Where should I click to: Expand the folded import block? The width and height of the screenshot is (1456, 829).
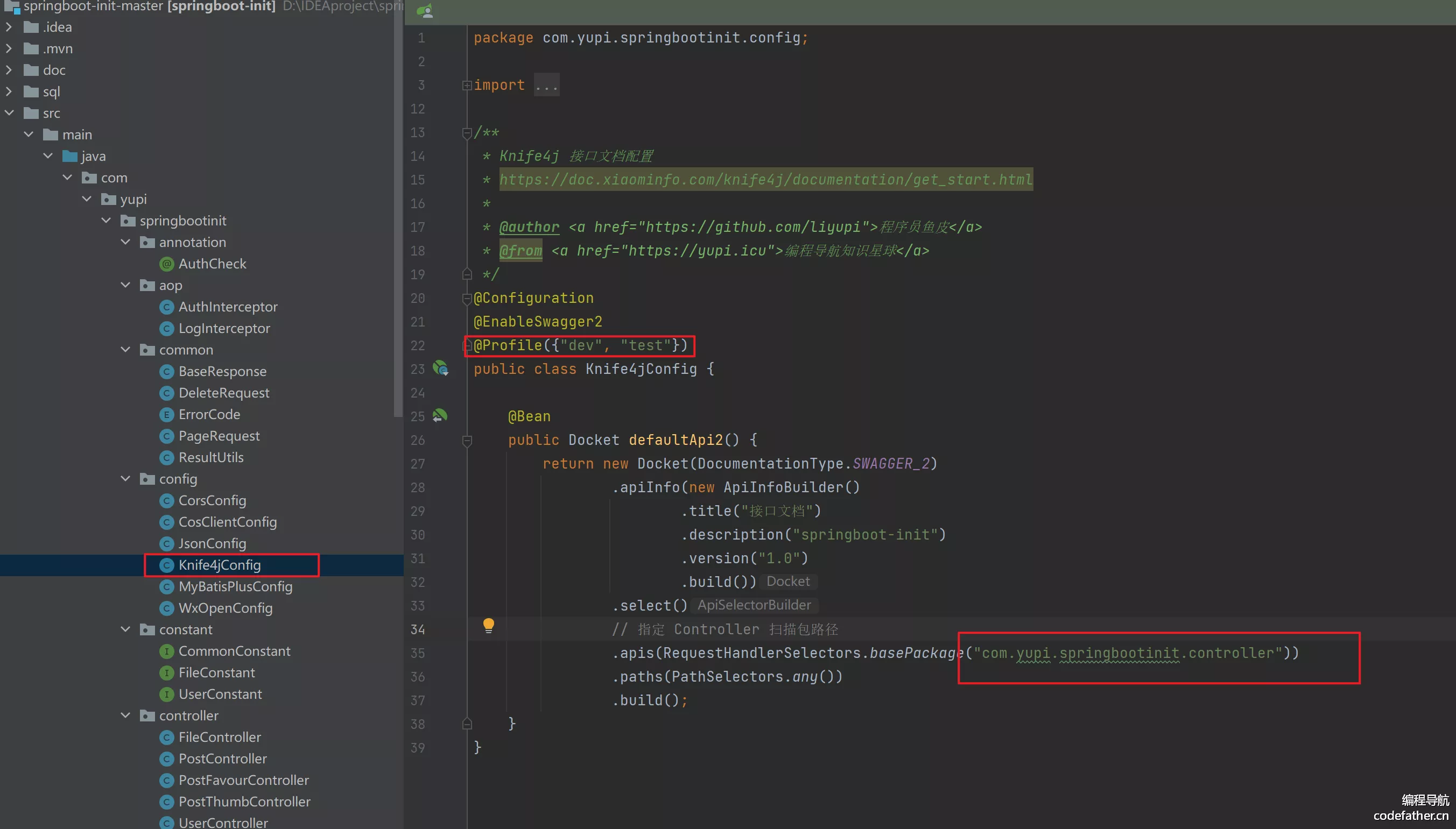[x=467, y=86]
